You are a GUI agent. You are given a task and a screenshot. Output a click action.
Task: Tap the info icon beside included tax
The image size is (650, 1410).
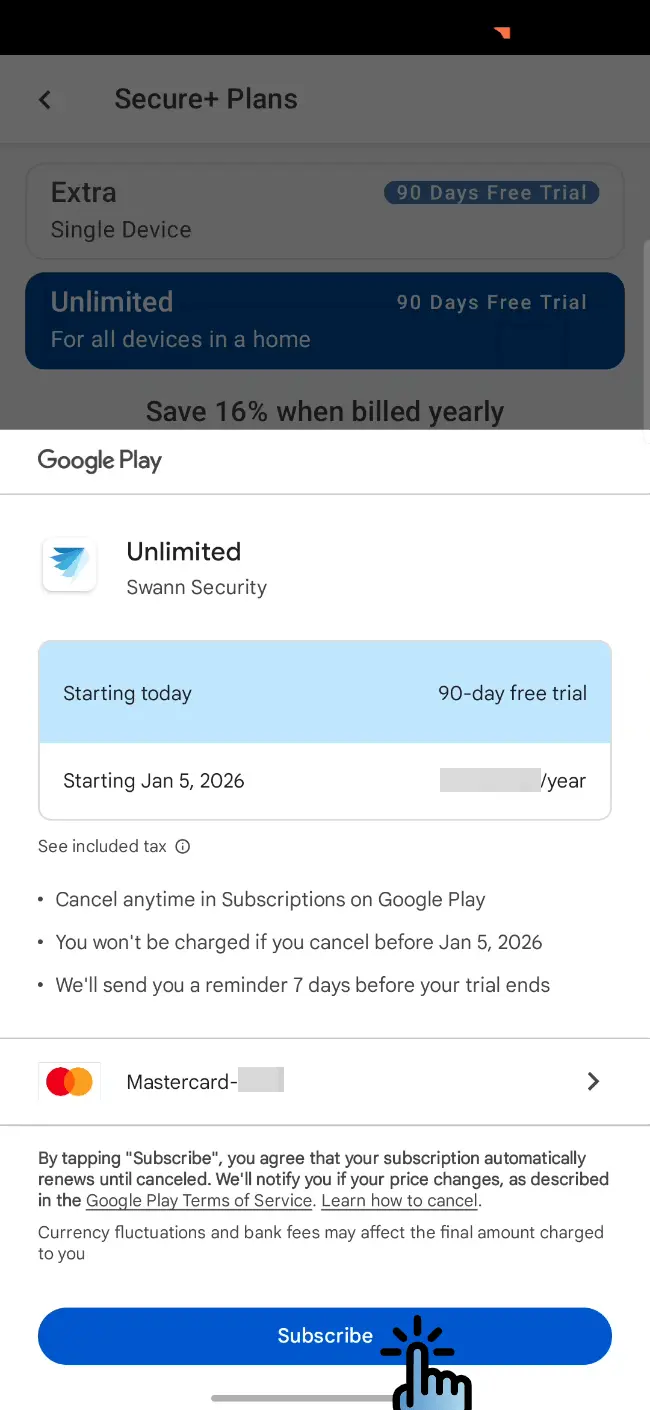pyautogui.click(x=183, y=846)
